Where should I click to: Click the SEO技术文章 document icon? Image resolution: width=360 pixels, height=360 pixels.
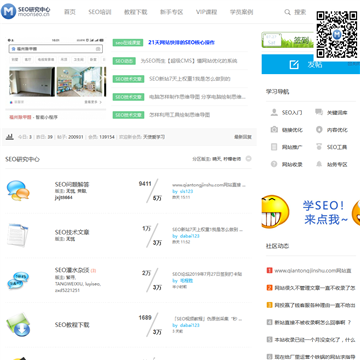17,235
